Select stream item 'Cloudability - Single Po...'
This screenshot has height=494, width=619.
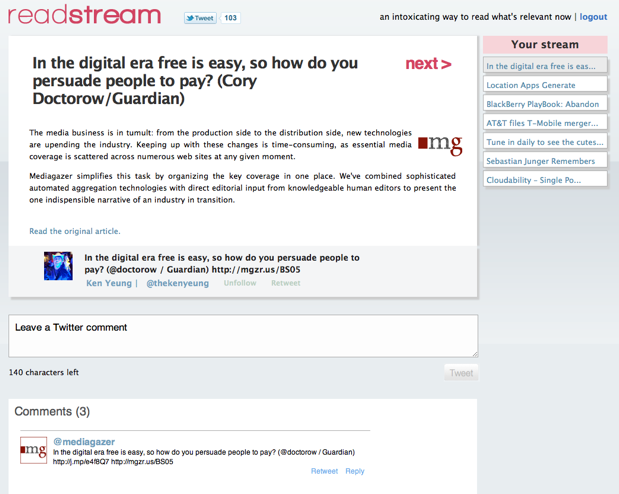(x=545, y=179)
